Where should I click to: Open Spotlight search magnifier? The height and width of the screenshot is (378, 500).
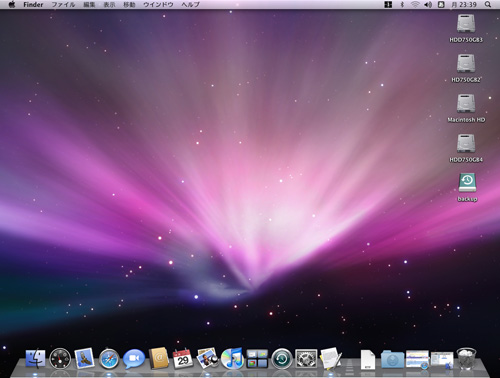pyautogui.click(x=488, y=4)
